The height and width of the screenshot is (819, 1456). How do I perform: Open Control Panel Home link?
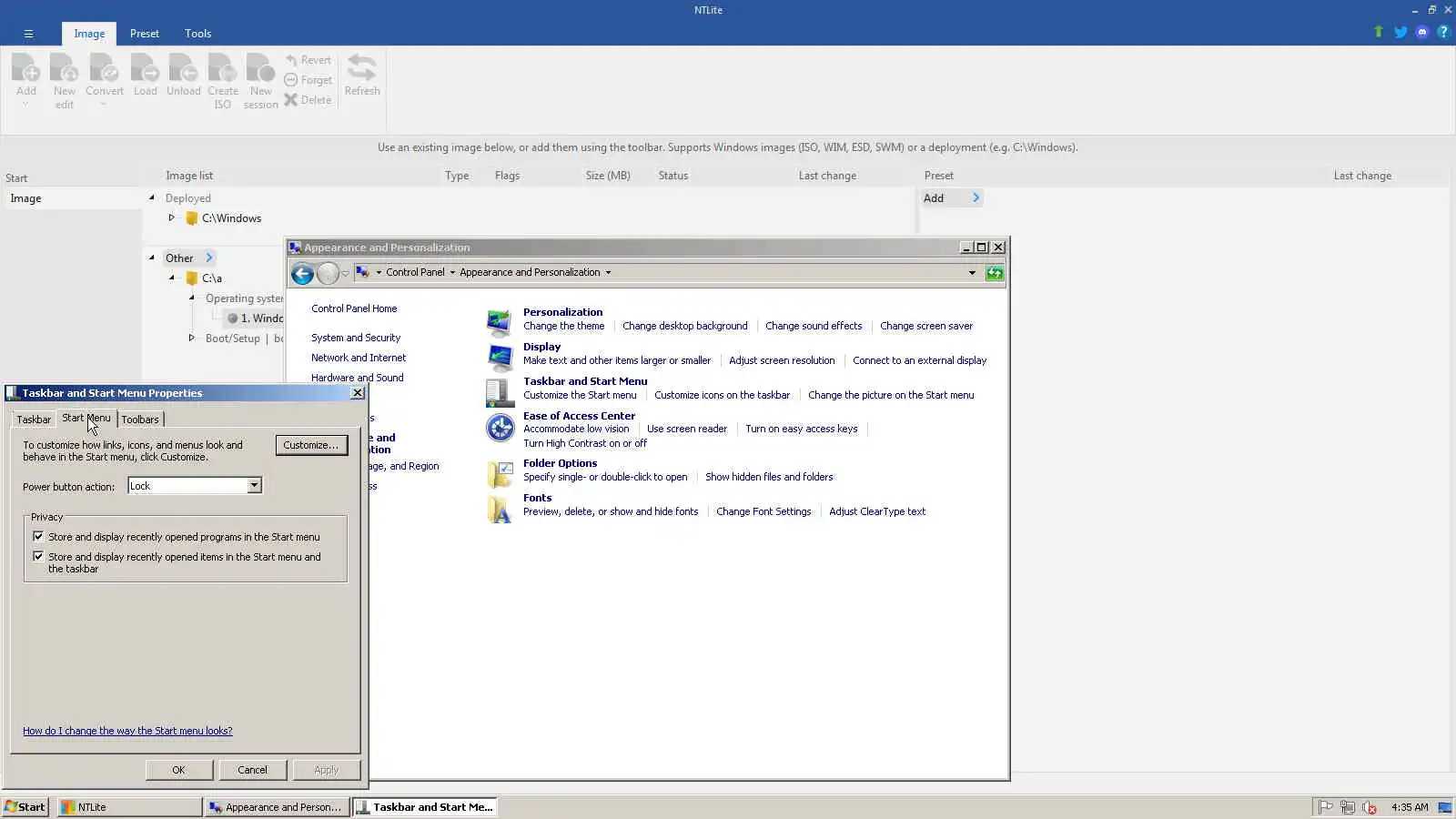pos(354,308)
